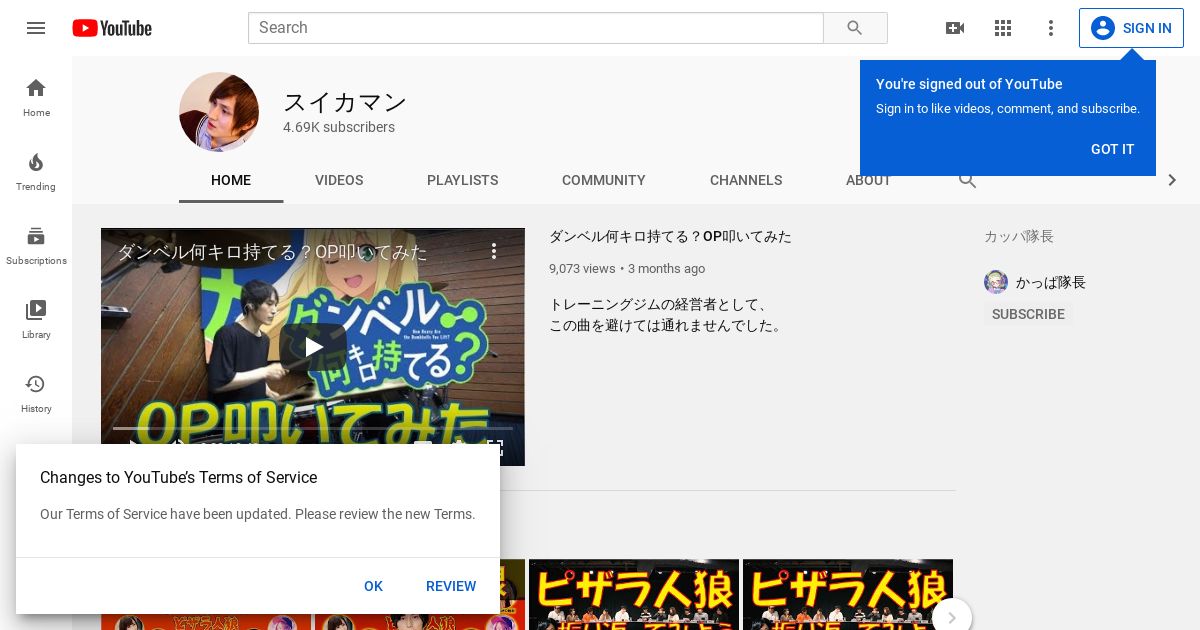Image resolution: width=1200 pixels, height=630 pixels.
Task: Seek on the video progress bar
Action: point(313,428)
